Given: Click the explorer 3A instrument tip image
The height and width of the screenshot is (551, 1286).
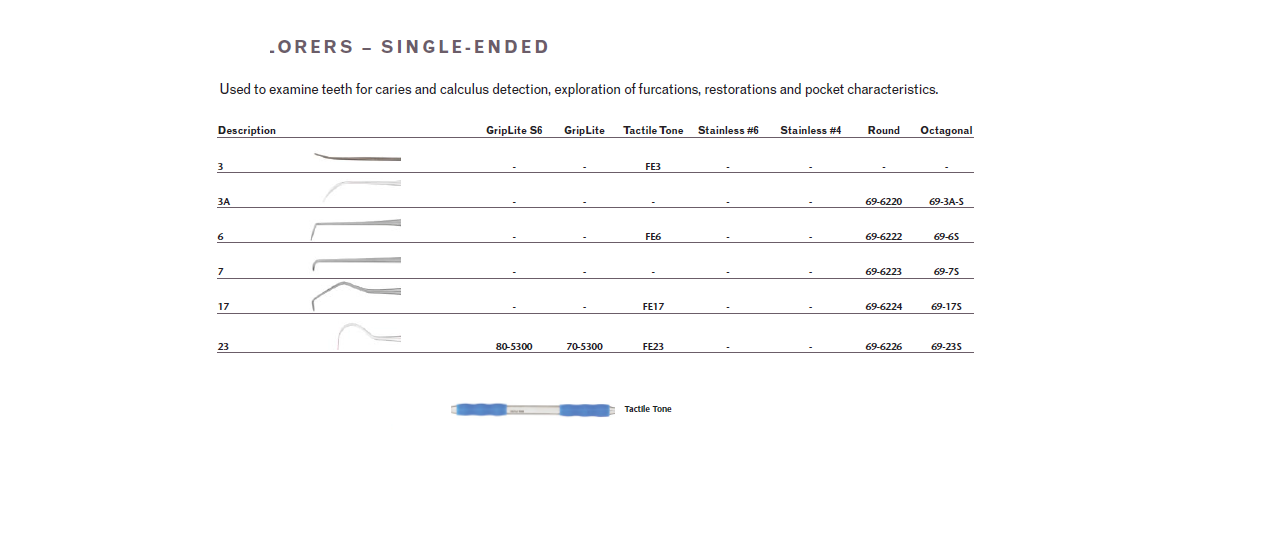Looking at the screenshot, I should pos(361,188).
